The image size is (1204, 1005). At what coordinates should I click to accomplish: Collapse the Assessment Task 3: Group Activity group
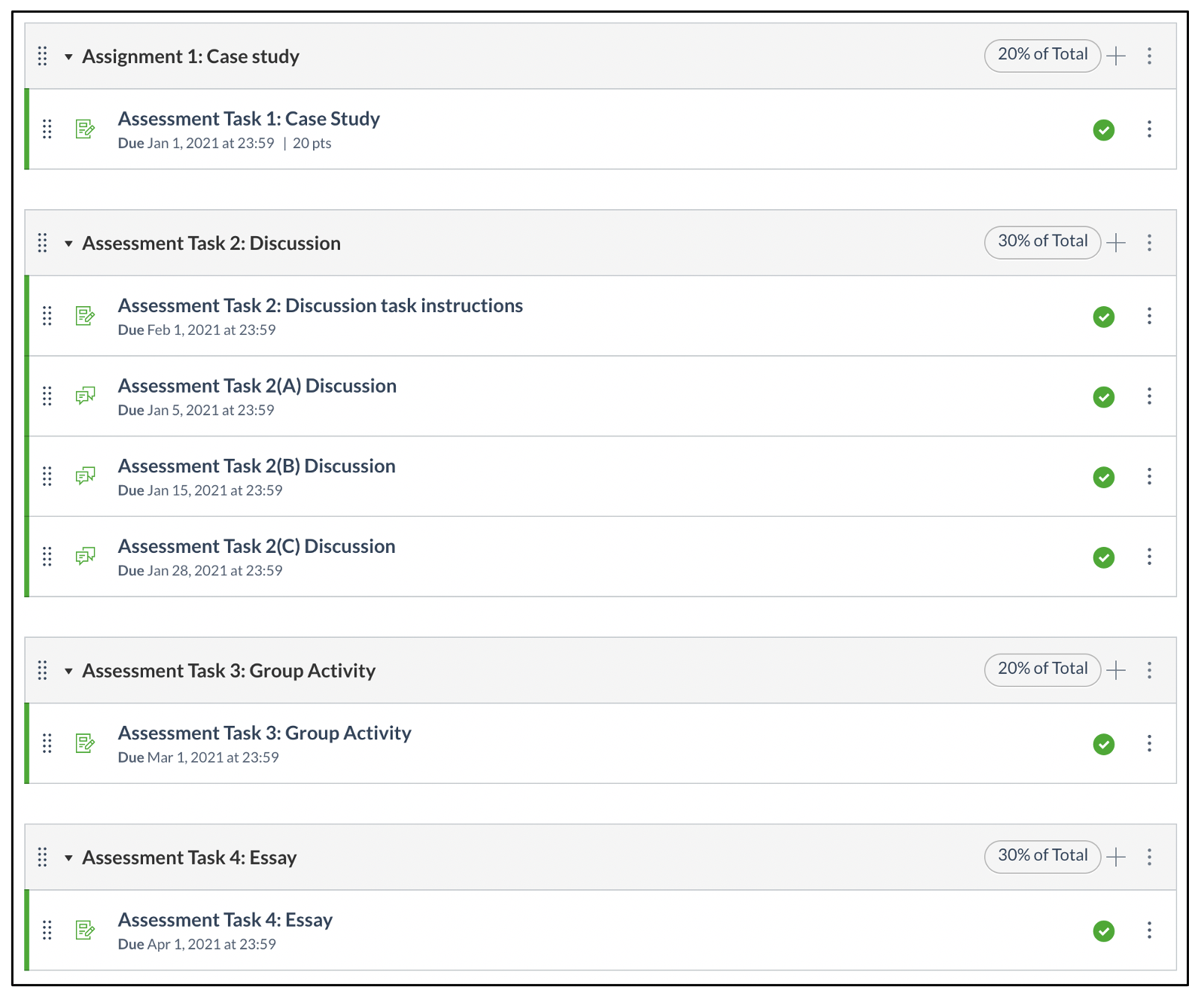pos(68,671)
